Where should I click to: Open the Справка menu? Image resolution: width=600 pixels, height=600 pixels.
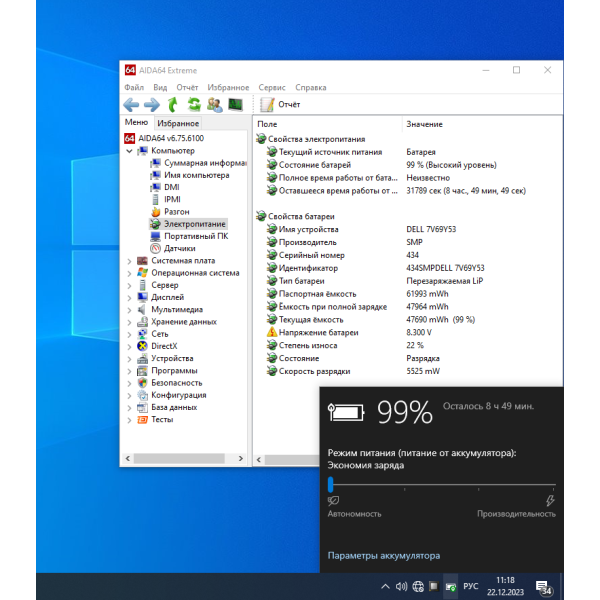coord(311,87)
